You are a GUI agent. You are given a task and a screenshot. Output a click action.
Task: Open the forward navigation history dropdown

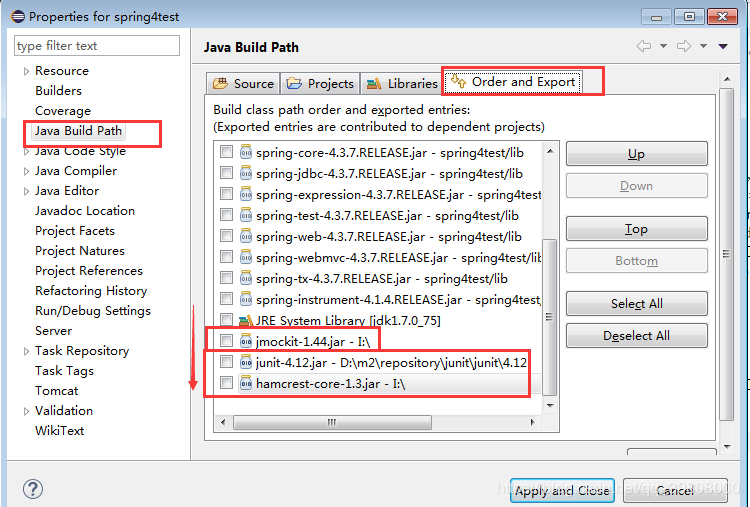(704, 46)
